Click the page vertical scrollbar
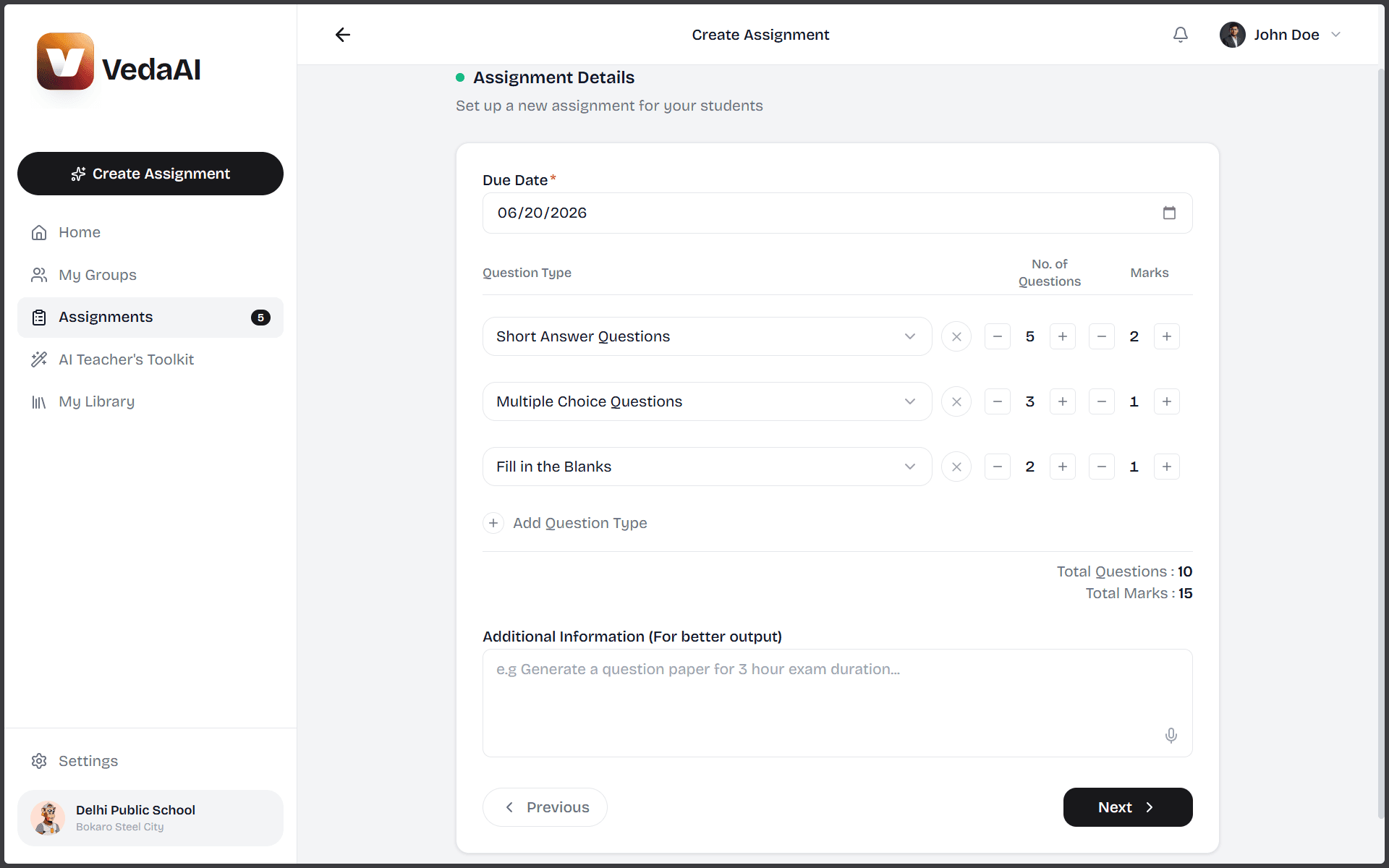The height and width of the screenshot is (868, 1389). (1380, 444)
